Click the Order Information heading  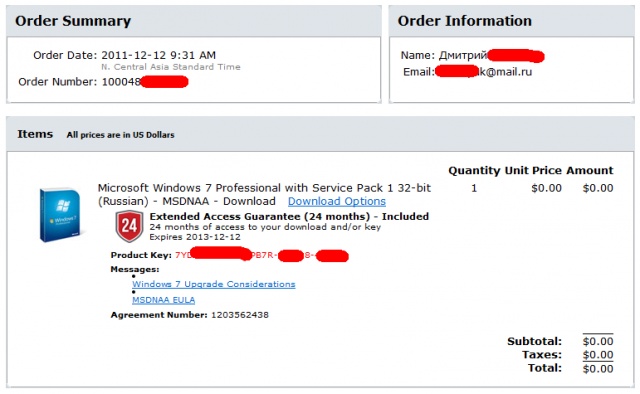pyautogui.click(x=464, y=21)
